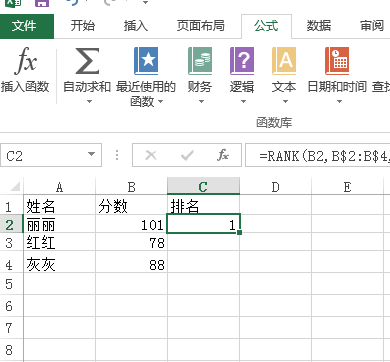
Task: Open the quick access toolbar customize arrow
Action: (145, 3)
